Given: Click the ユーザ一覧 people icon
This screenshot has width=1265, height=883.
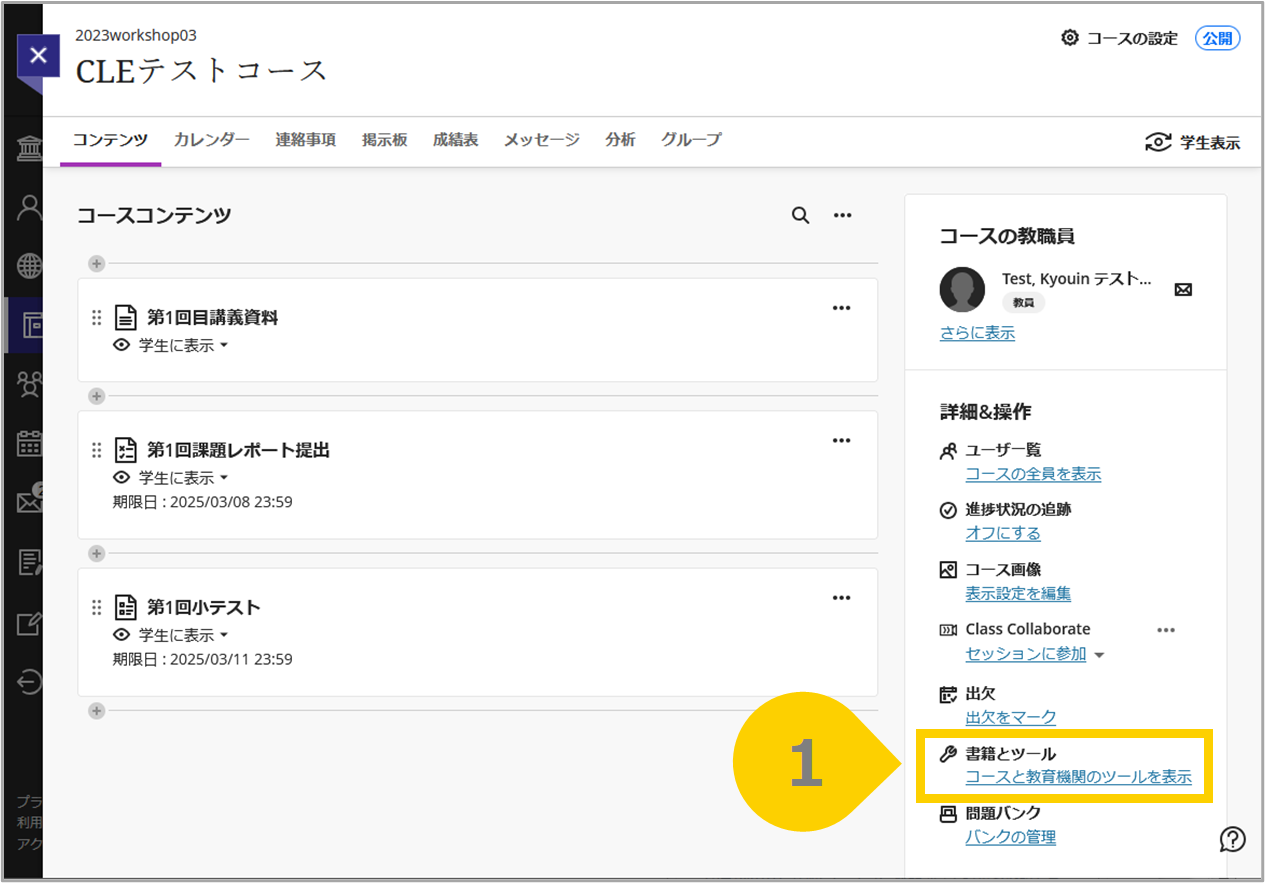Looking at the screenshot, I should 948,451.
